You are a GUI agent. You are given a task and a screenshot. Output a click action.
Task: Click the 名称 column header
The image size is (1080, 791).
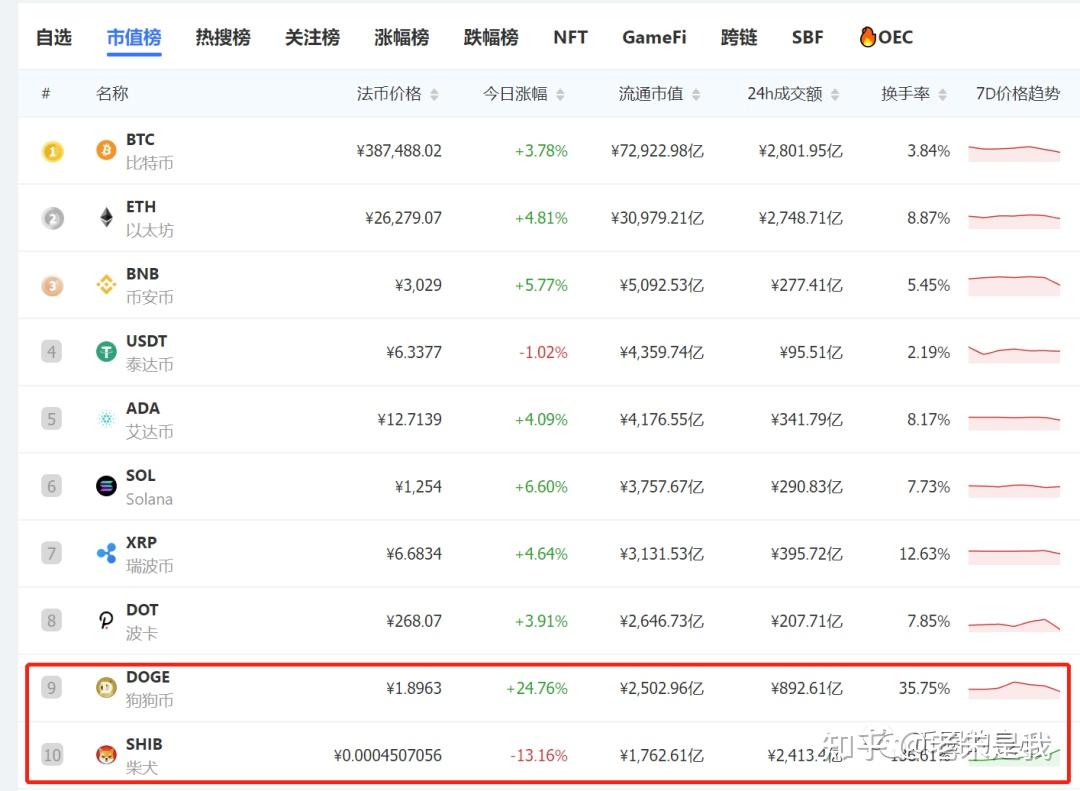[x=112, y=94]
